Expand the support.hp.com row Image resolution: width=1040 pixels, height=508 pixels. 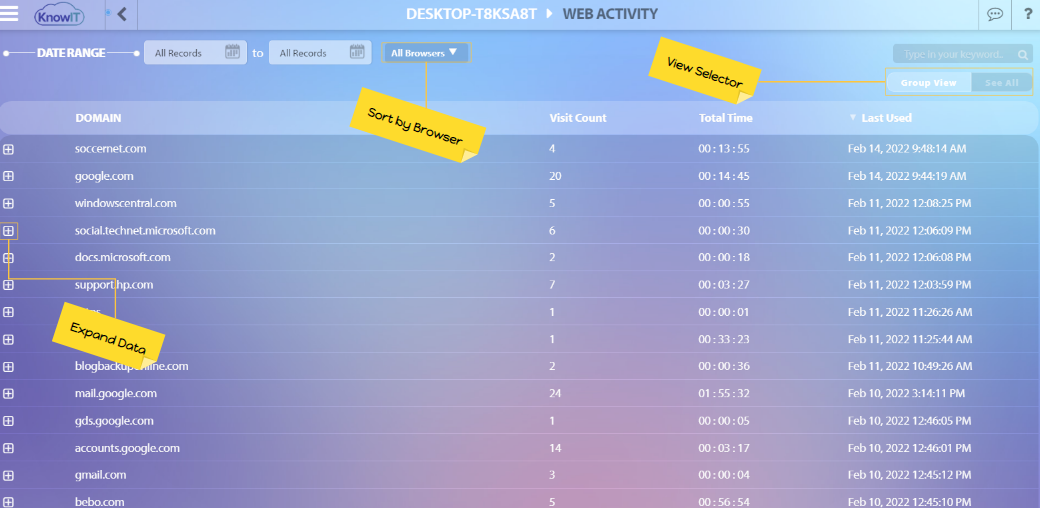click(8, 285)
